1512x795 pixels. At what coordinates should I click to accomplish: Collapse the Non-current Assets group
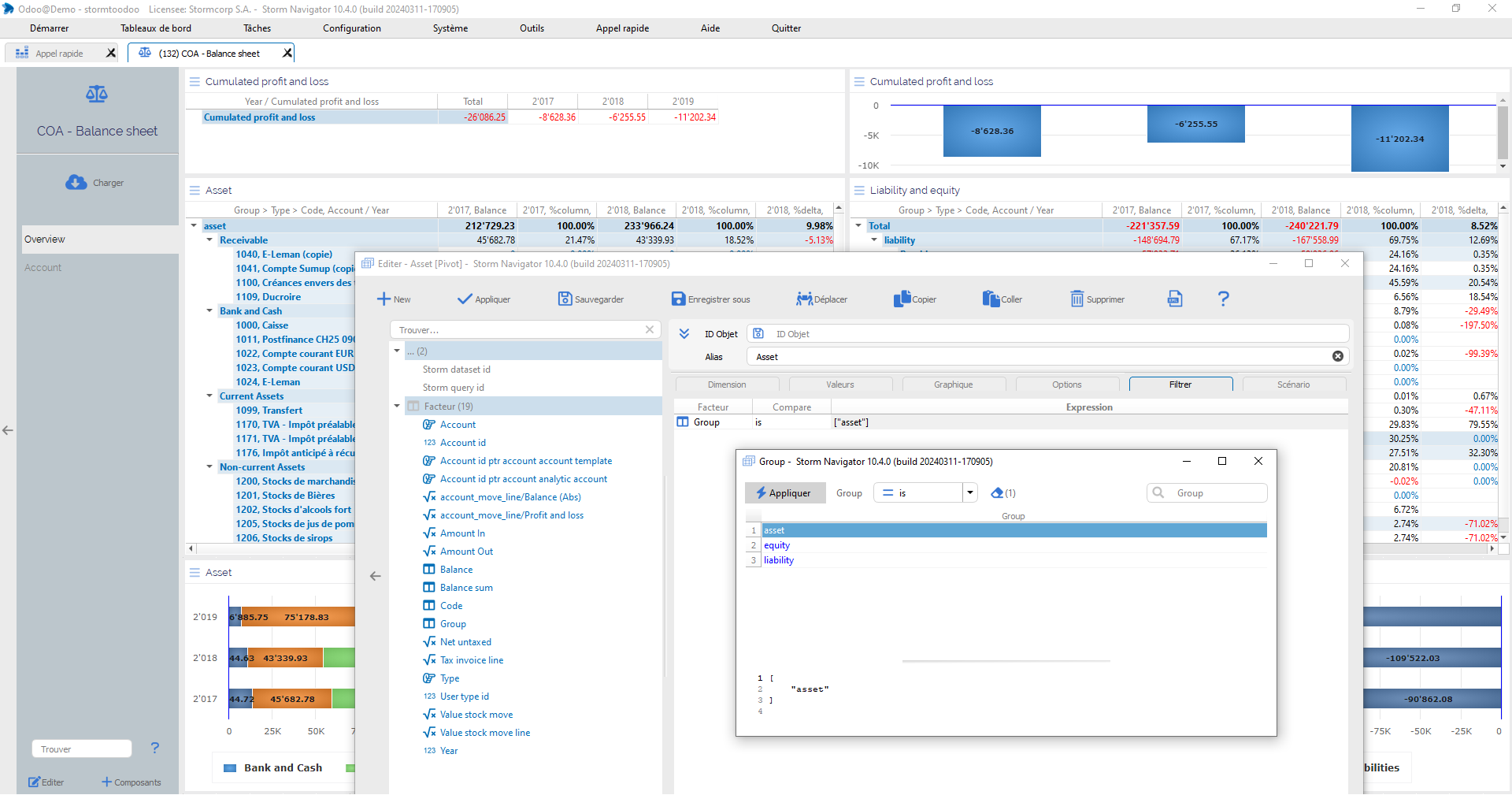(209, 467)
